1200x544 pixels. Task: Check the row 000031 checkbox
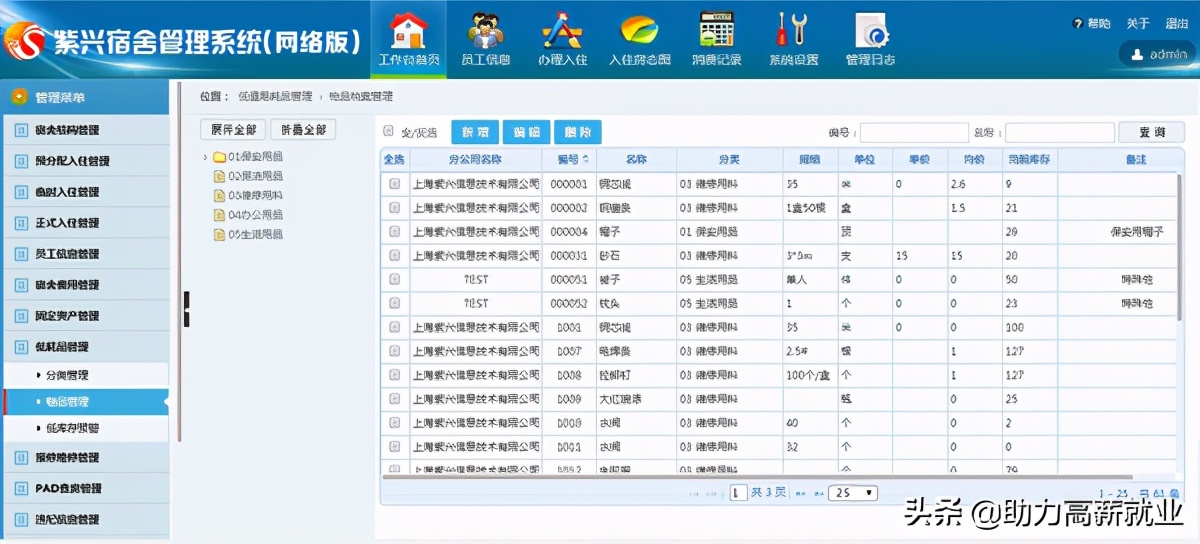394,256
